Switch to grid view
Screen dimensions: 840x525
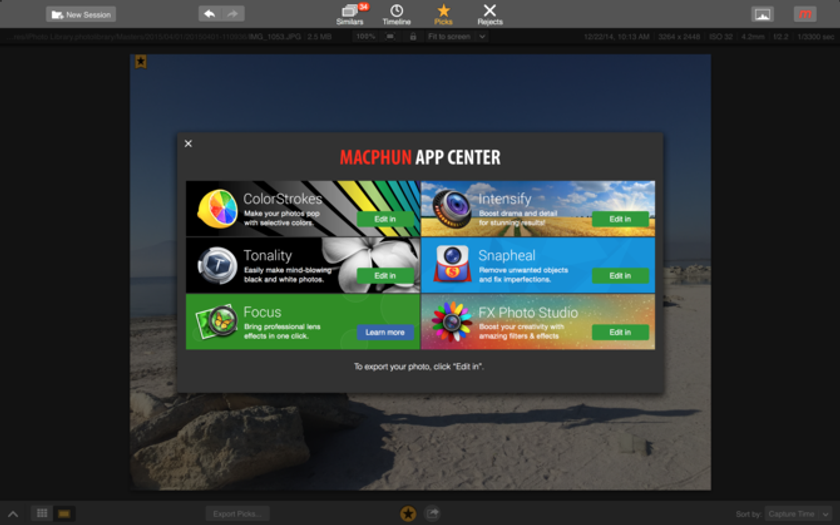click(x=42, y=513)
